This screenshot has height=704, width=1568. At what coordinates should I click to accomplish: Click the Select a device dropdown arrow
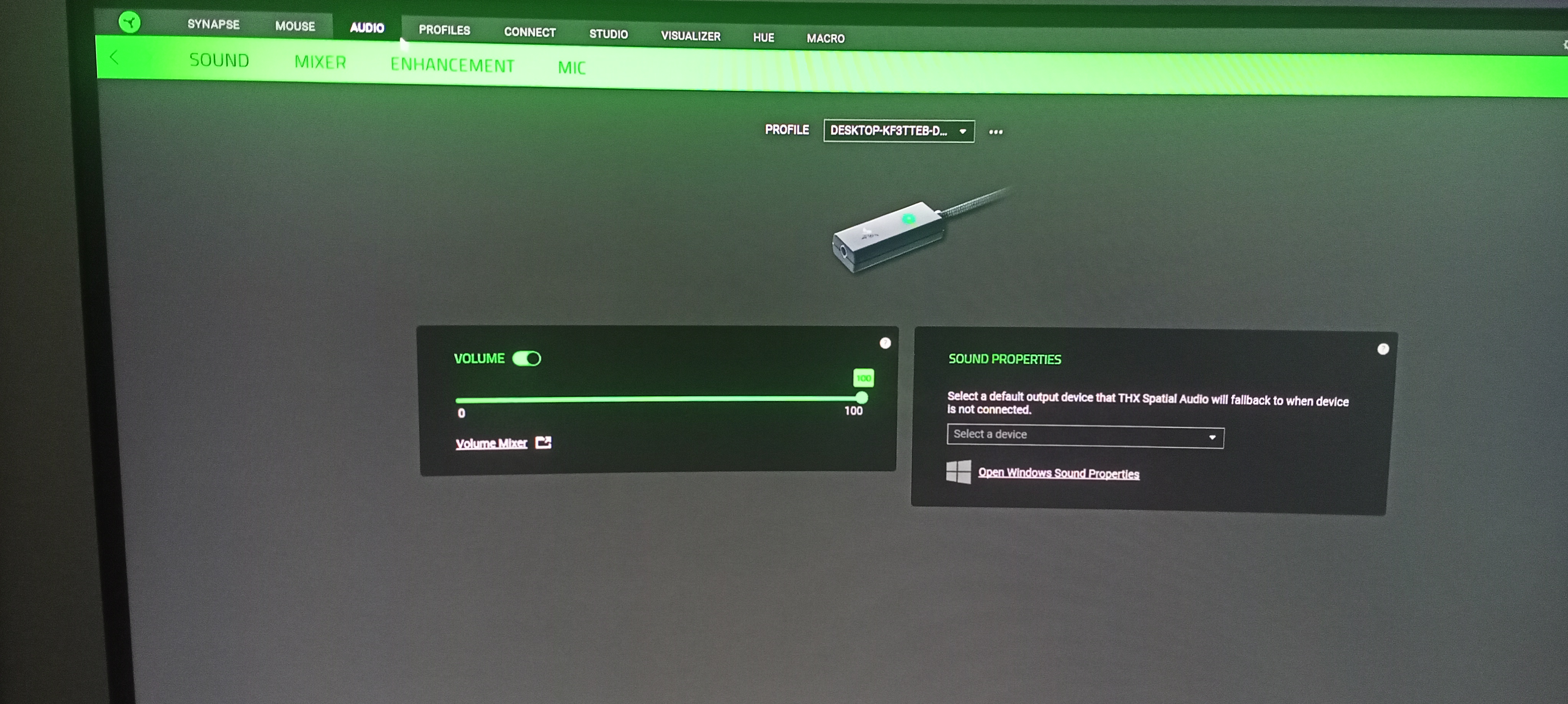click(1212, 437)
